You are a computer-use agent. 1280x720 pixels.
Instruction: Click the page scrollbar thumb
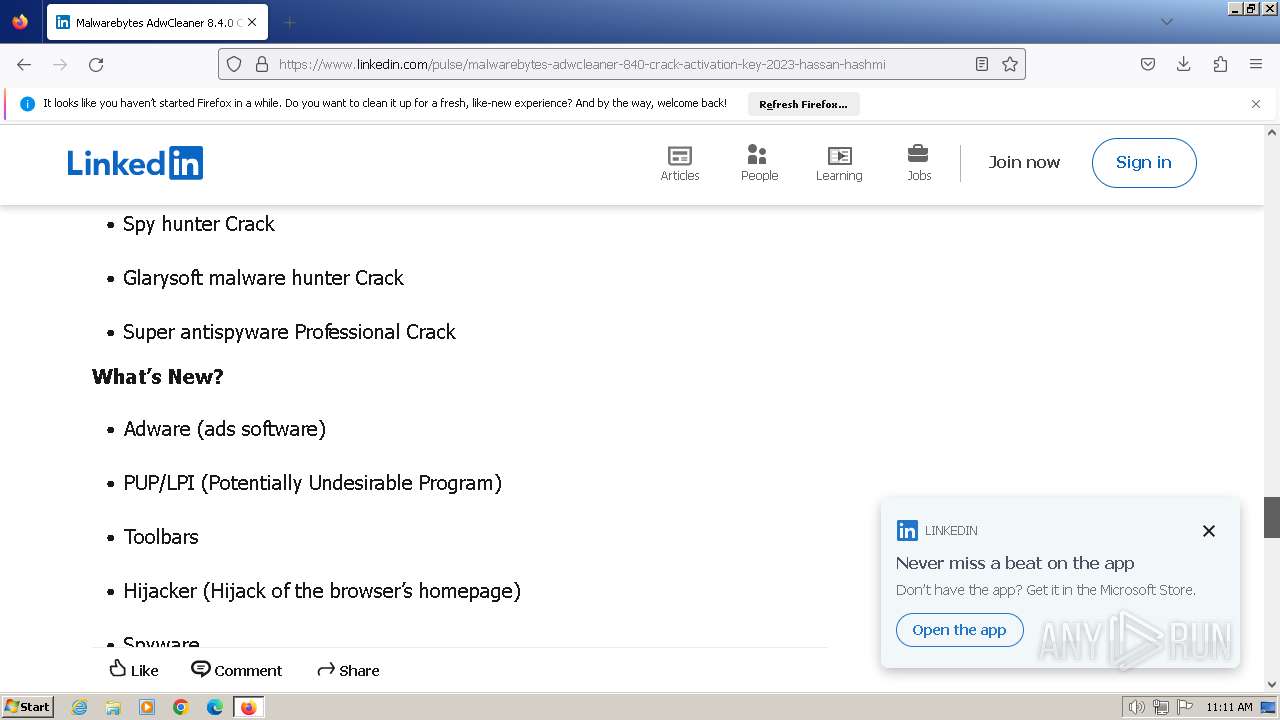coord(1272,517)
